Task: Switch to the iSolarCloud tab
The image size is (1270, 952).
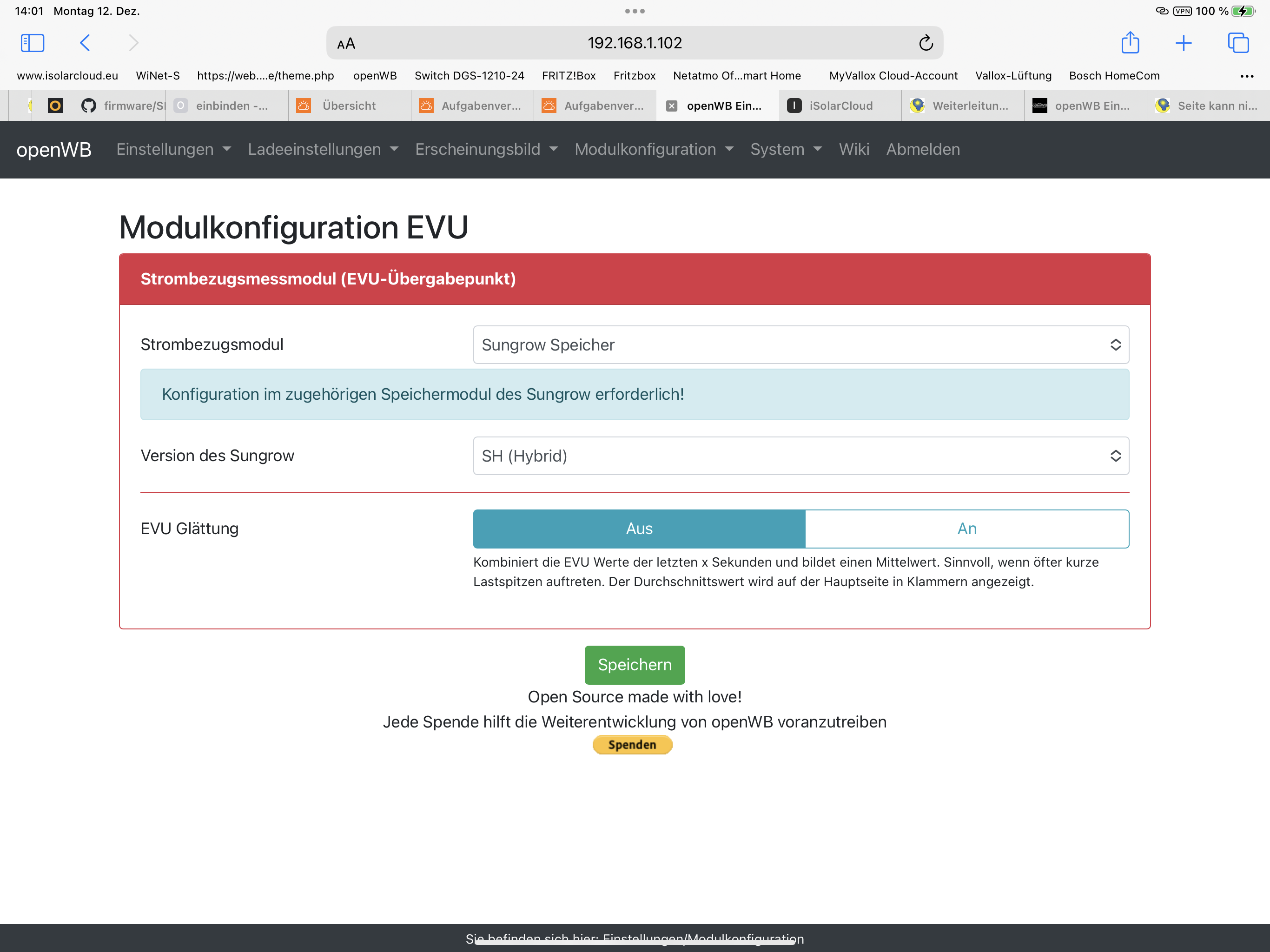Action: click(840, 106)
